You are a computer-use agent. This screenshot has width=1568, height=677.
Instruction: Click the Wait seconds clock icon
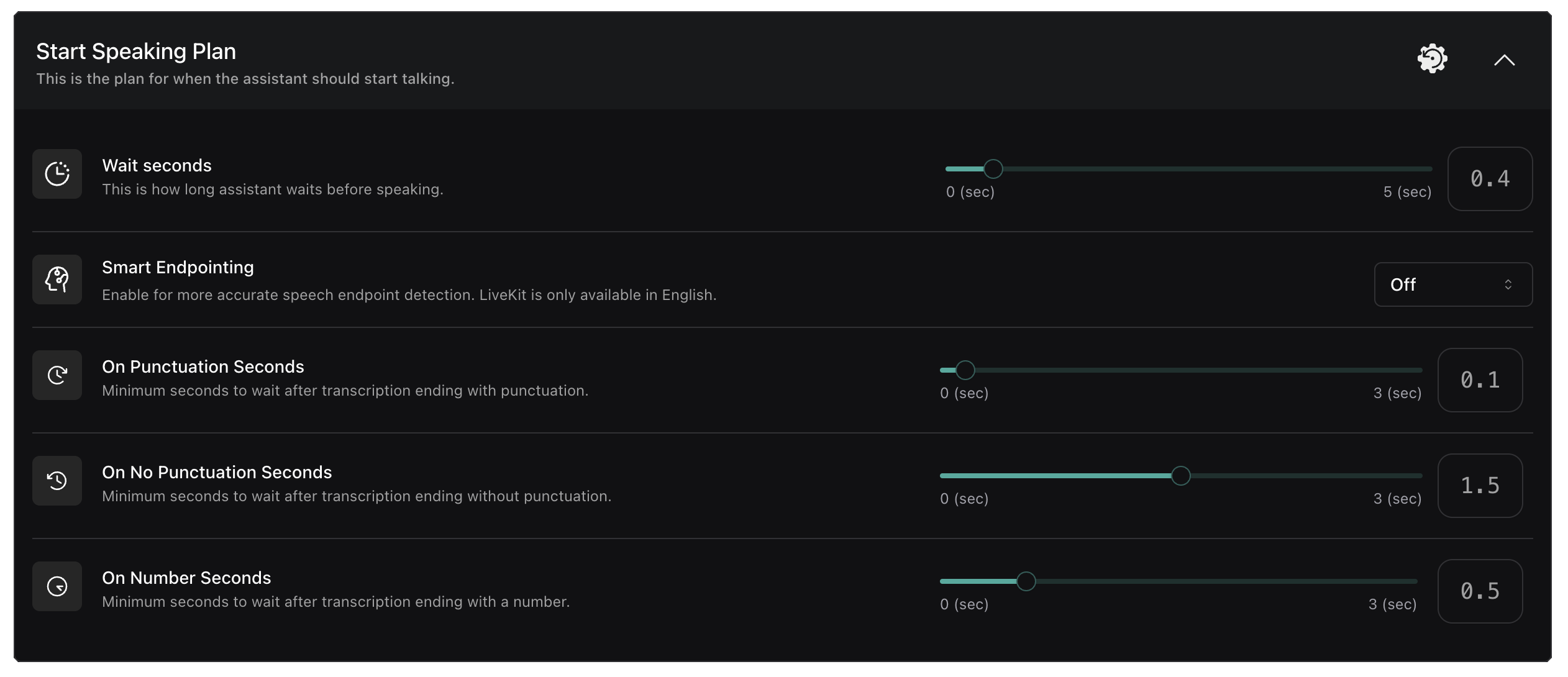(57, 174)
